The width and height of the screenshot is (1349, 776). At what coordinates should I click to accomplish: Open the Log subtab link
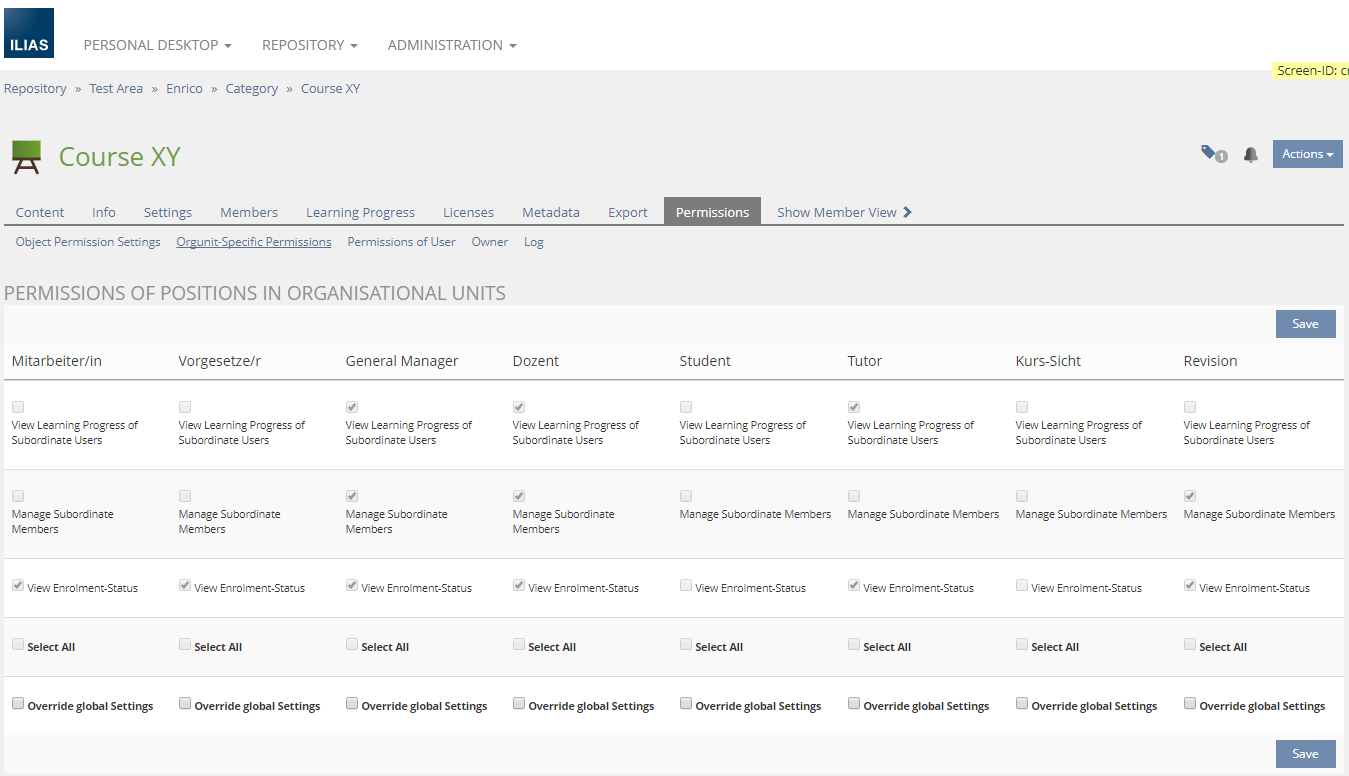tap(533, 242)
